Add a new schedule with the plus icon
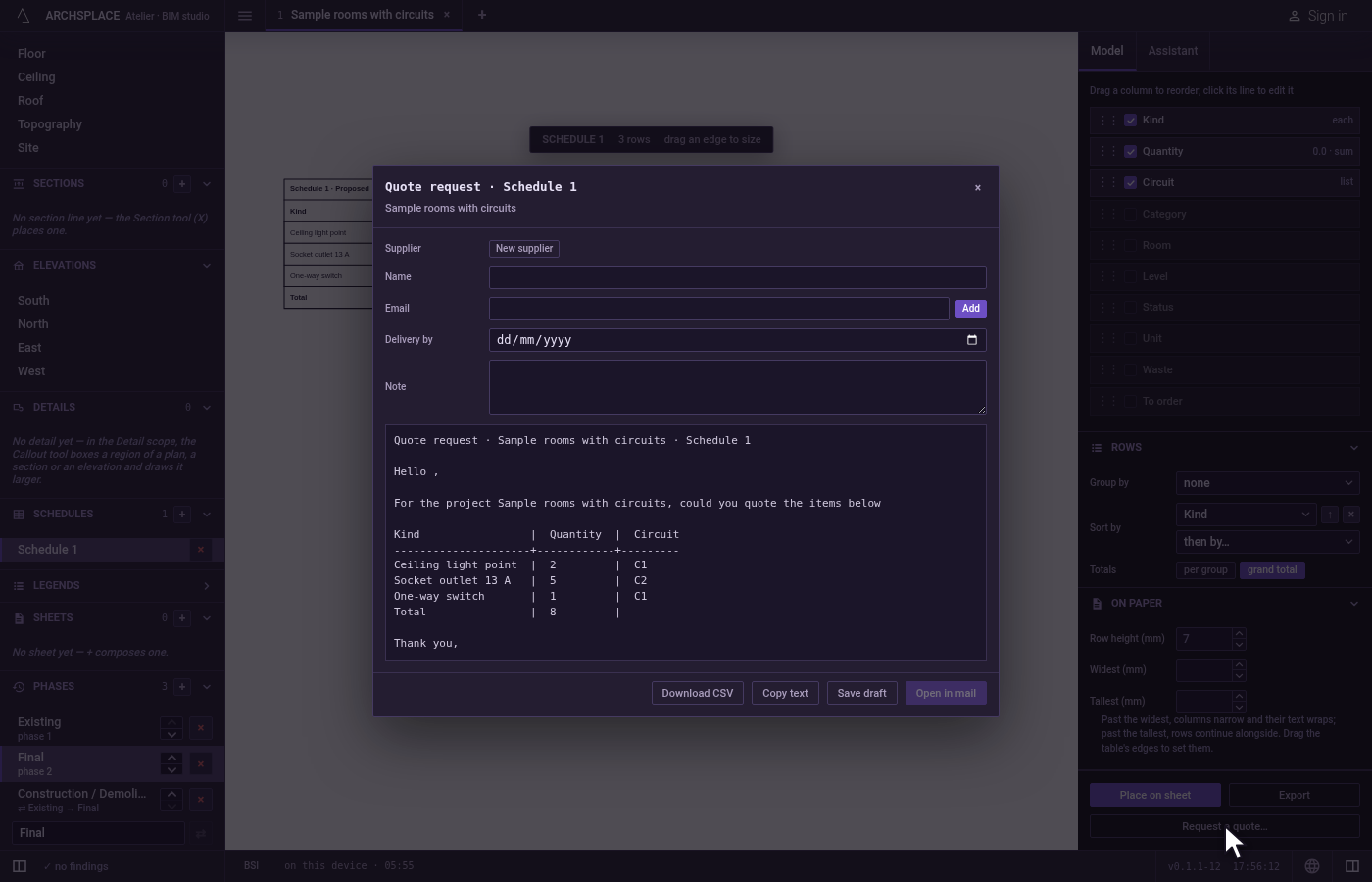This screenshot has height=882, width=1372. (x=182, y=514)
